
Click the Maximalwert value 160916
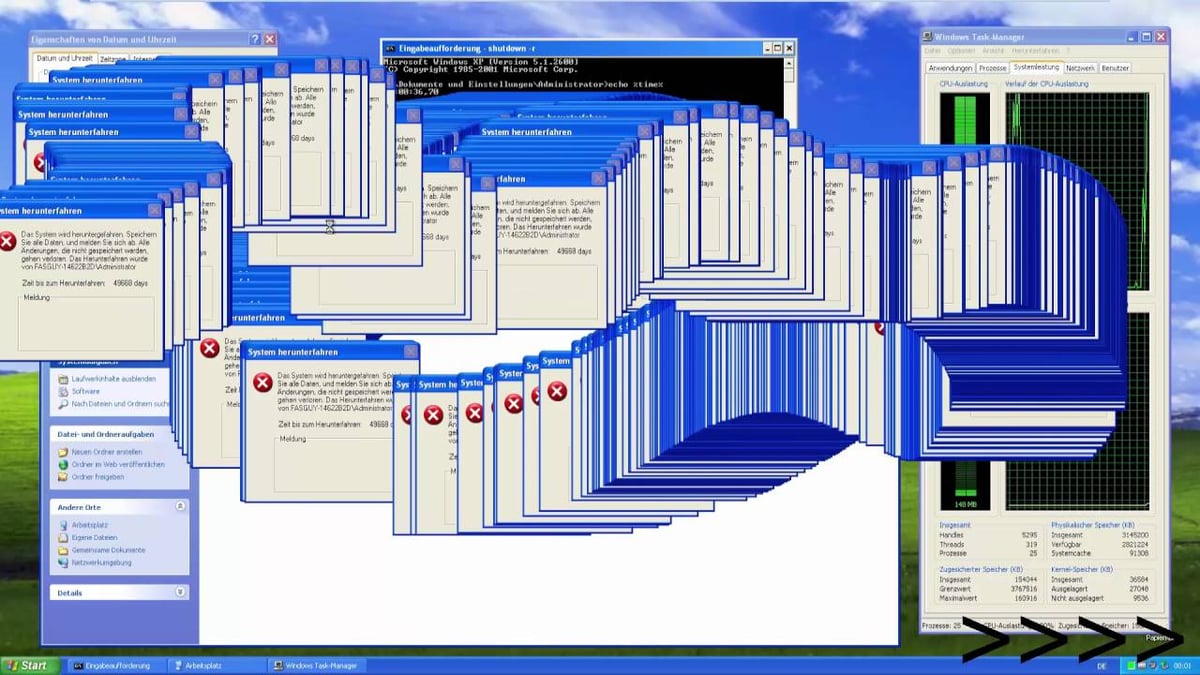(1025, 598)
